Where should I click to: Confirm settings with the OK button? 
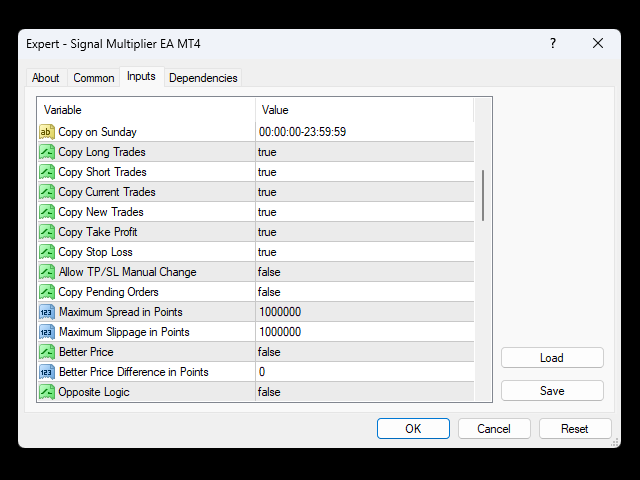(x=413, y=429)
